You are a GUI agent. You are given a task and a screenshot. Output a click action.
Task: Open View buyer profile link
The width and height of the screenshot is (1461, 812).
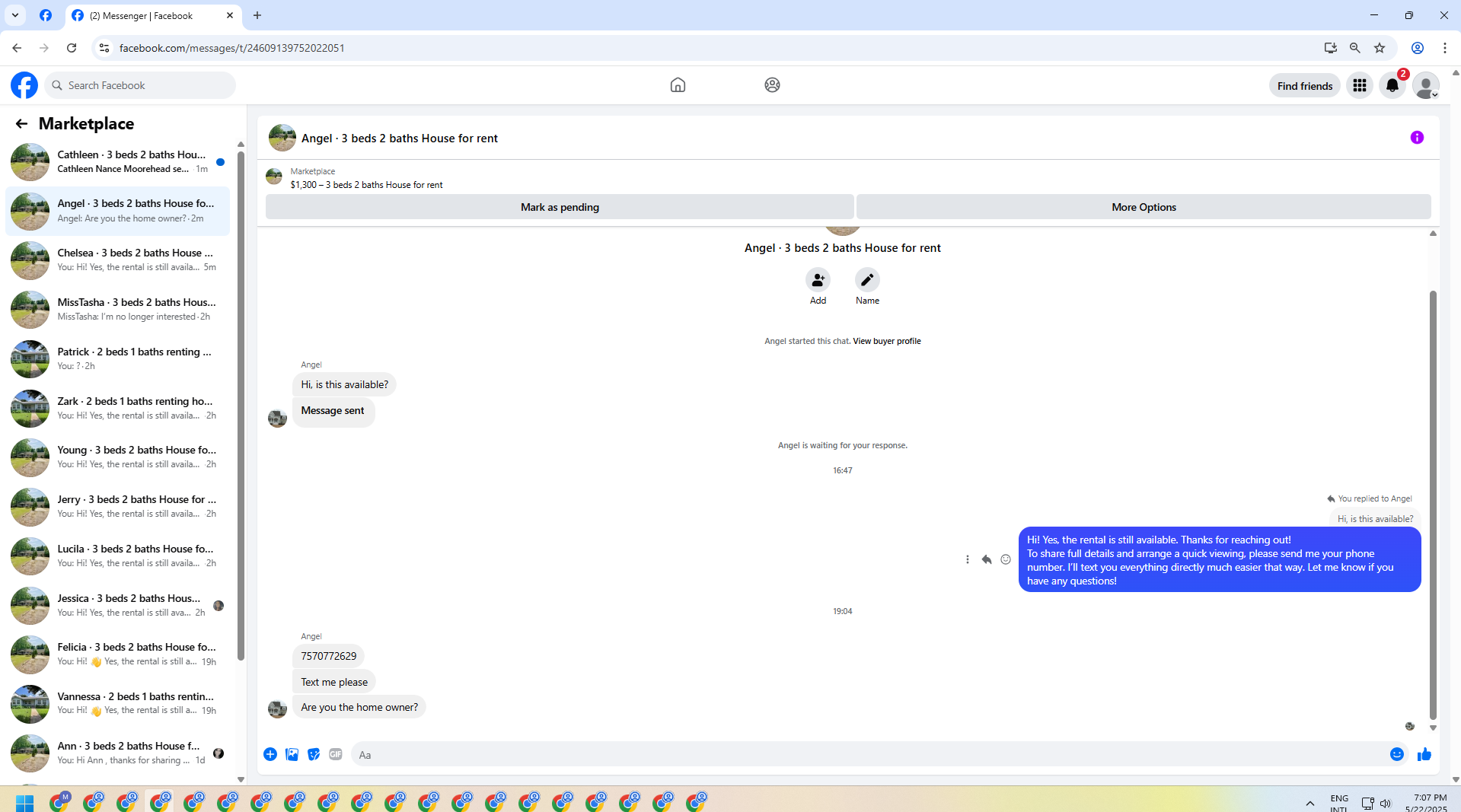(887, 341)
